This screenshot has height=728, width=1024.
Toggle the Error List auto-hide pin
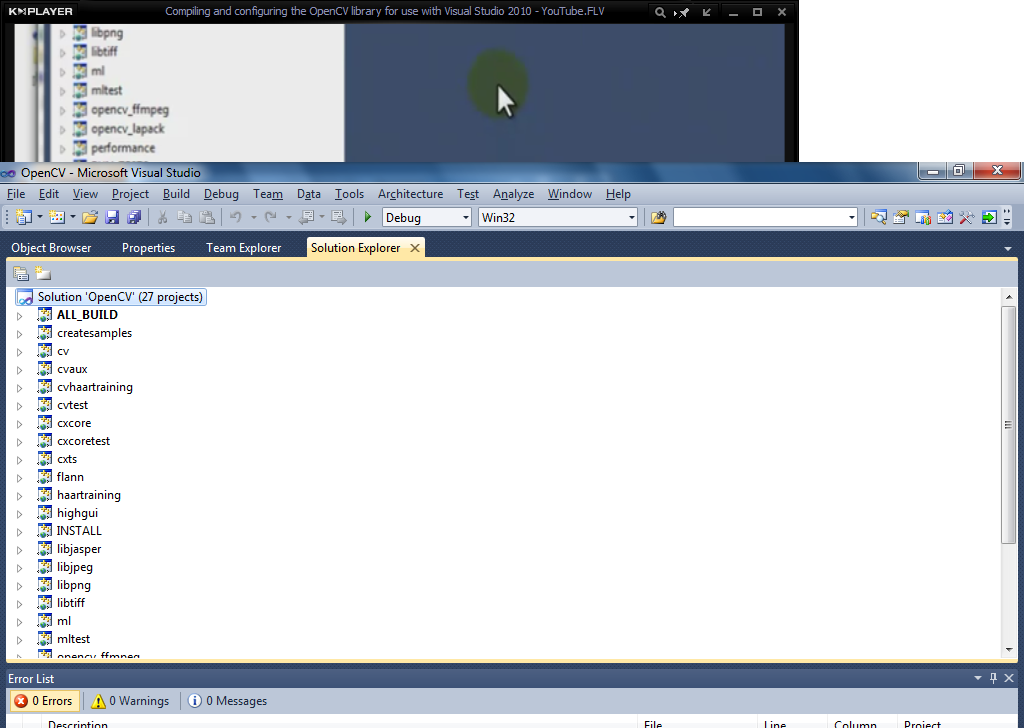click(x=993, y=678)
